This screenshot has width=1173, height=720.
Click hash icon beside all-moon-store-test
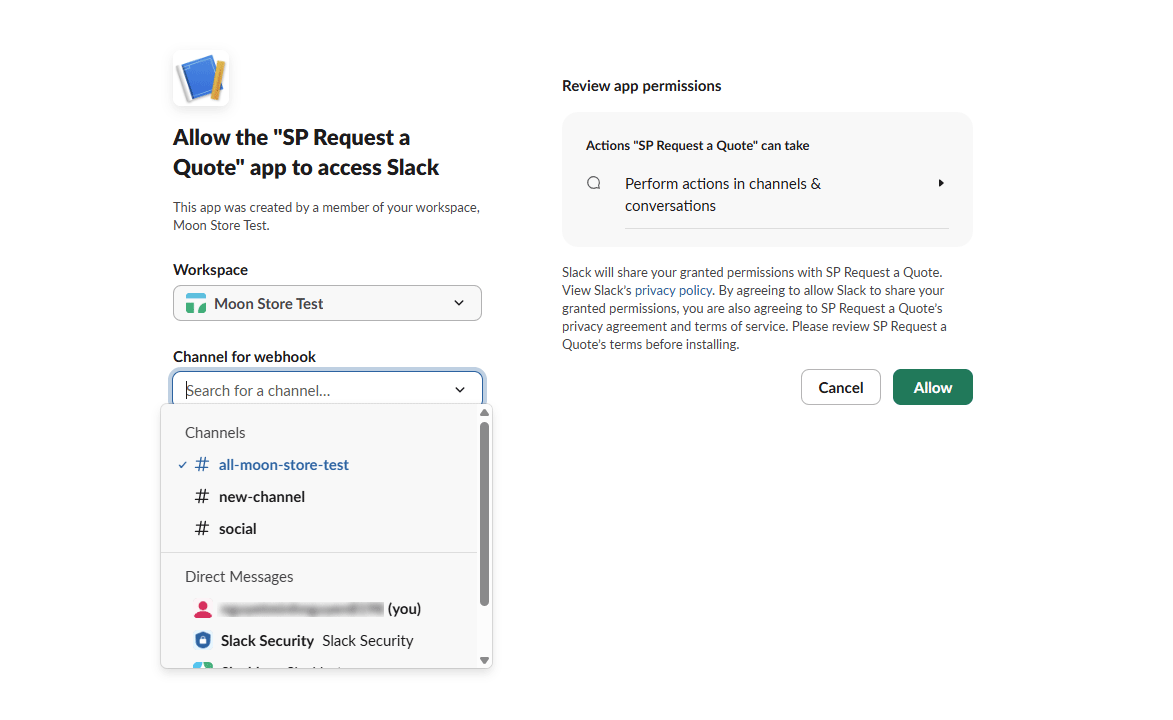click(201, 465)
